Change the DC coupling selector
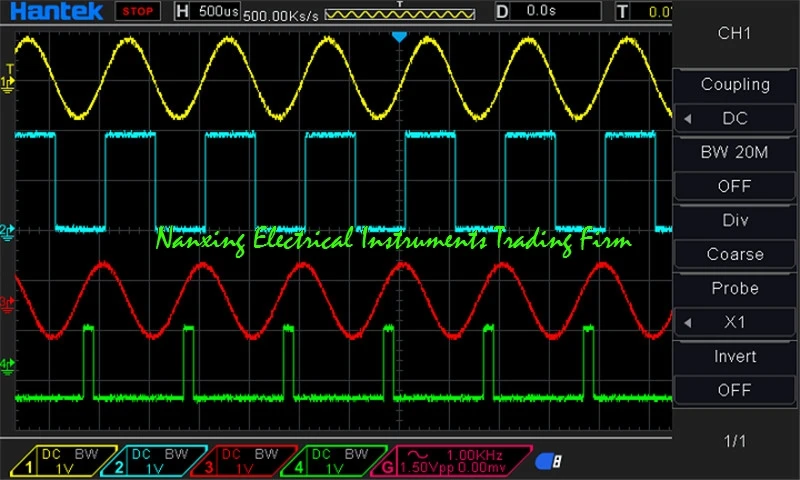The width and height of the screenshot is (800, 480). click(735, 118)
